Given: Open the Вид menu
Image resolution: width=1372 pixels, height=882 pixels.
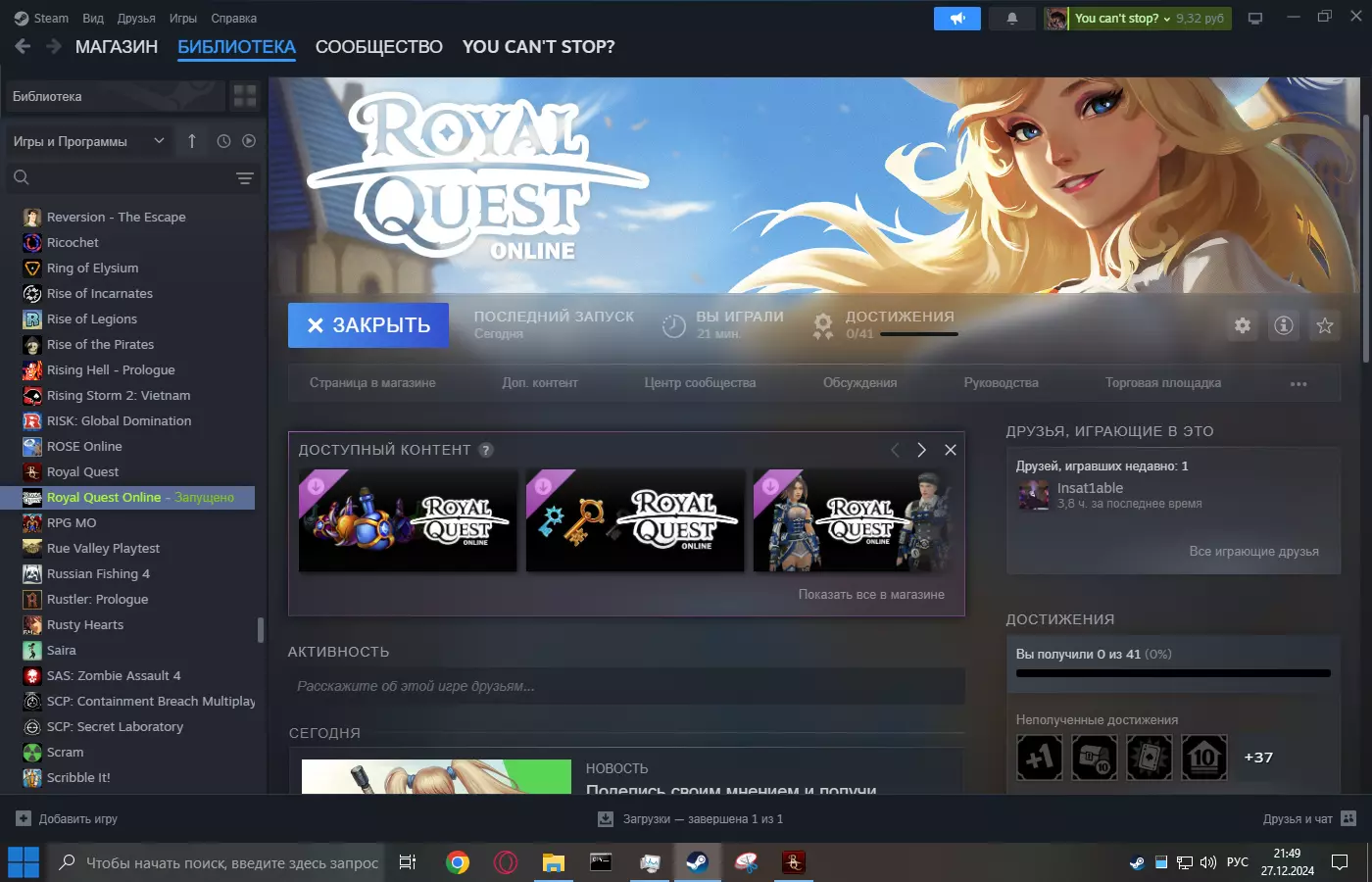Looking at the screenshot, I should point(93,18).
